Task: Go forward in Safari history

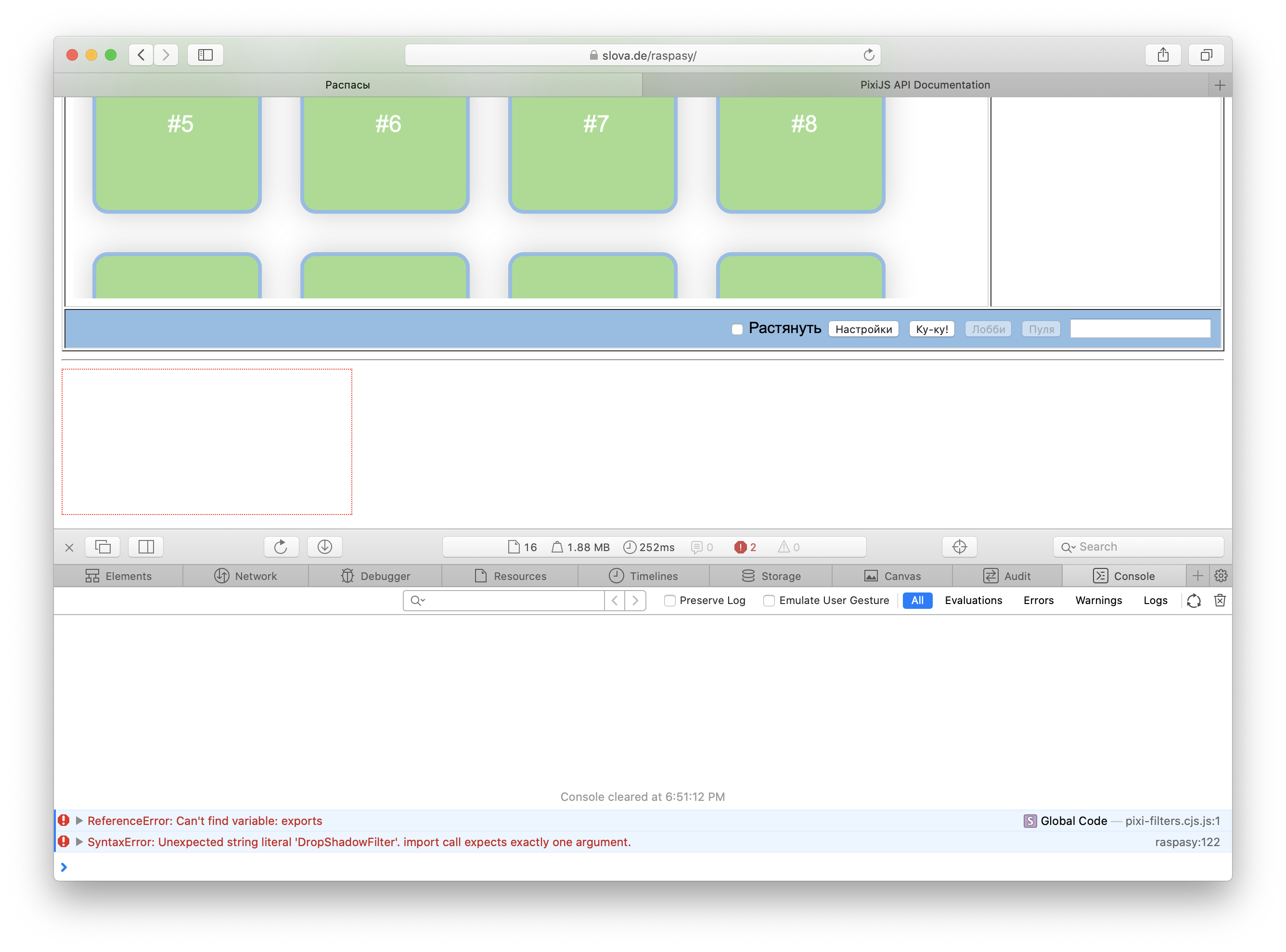Action: coord(166,55)
